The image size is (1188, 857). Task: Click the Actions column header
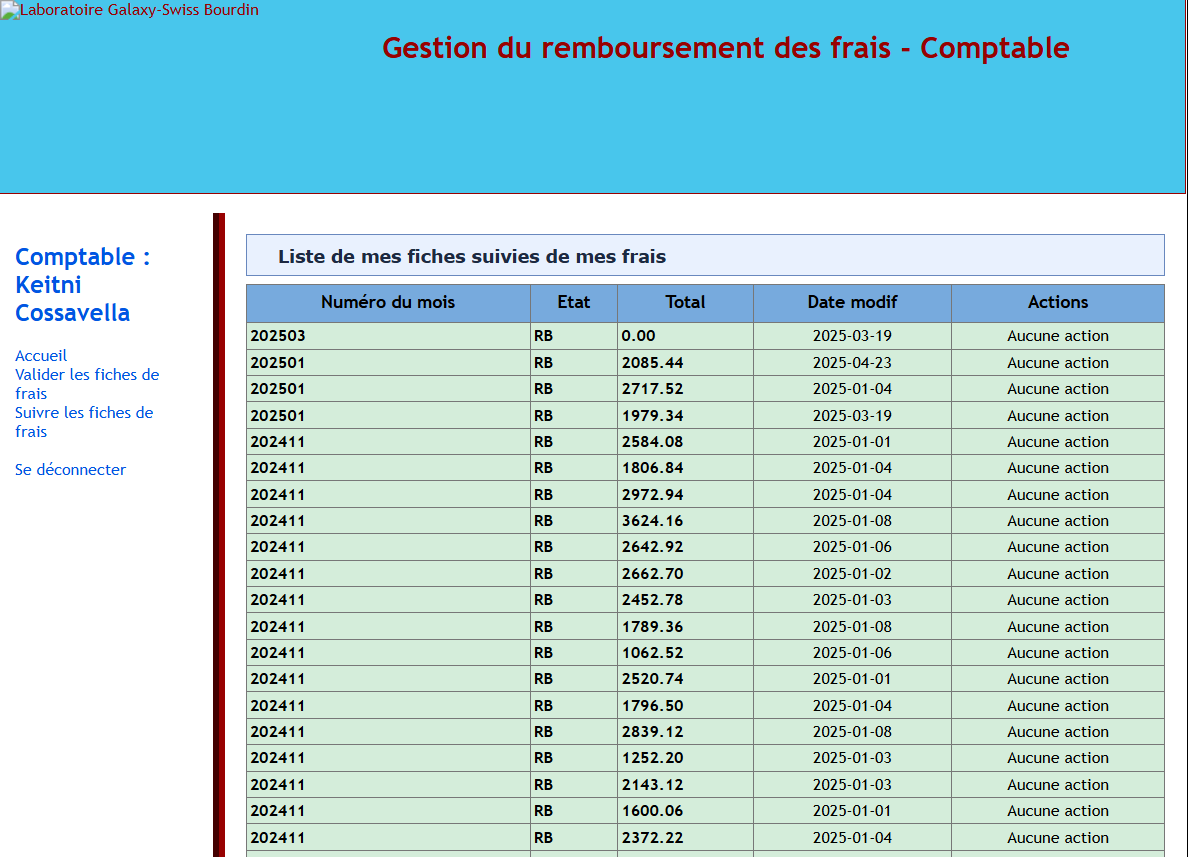coord(1058,302)
